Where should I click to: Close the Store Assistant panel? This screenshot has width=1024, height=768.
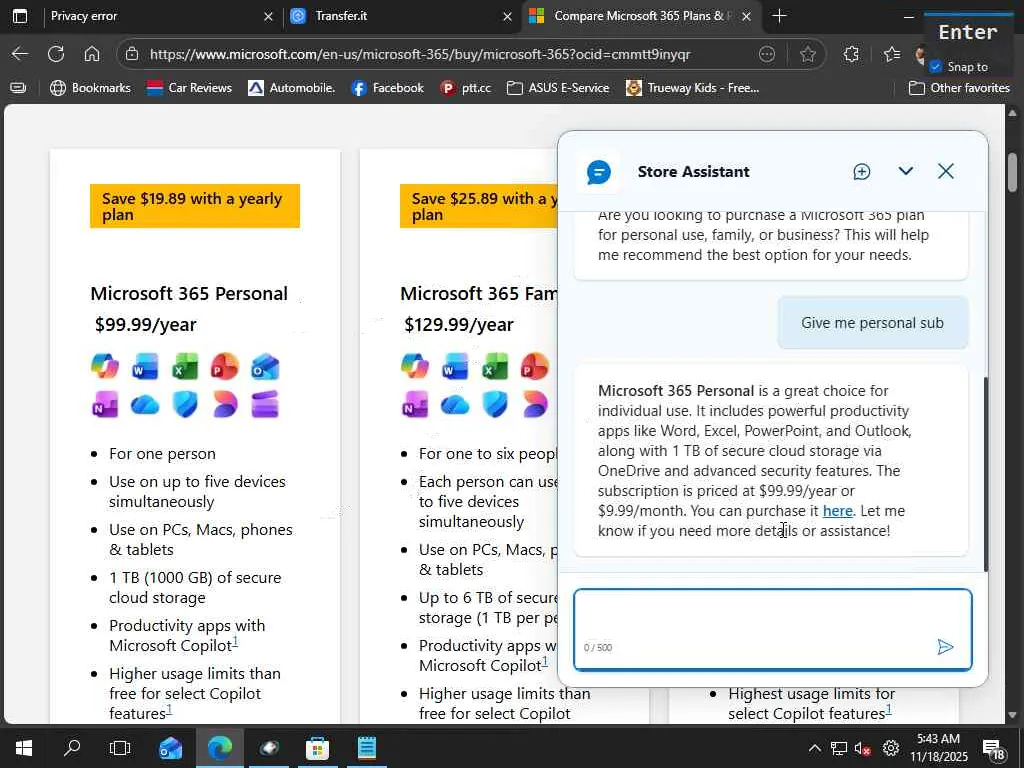pyautogui.click(x=946, y=171)
